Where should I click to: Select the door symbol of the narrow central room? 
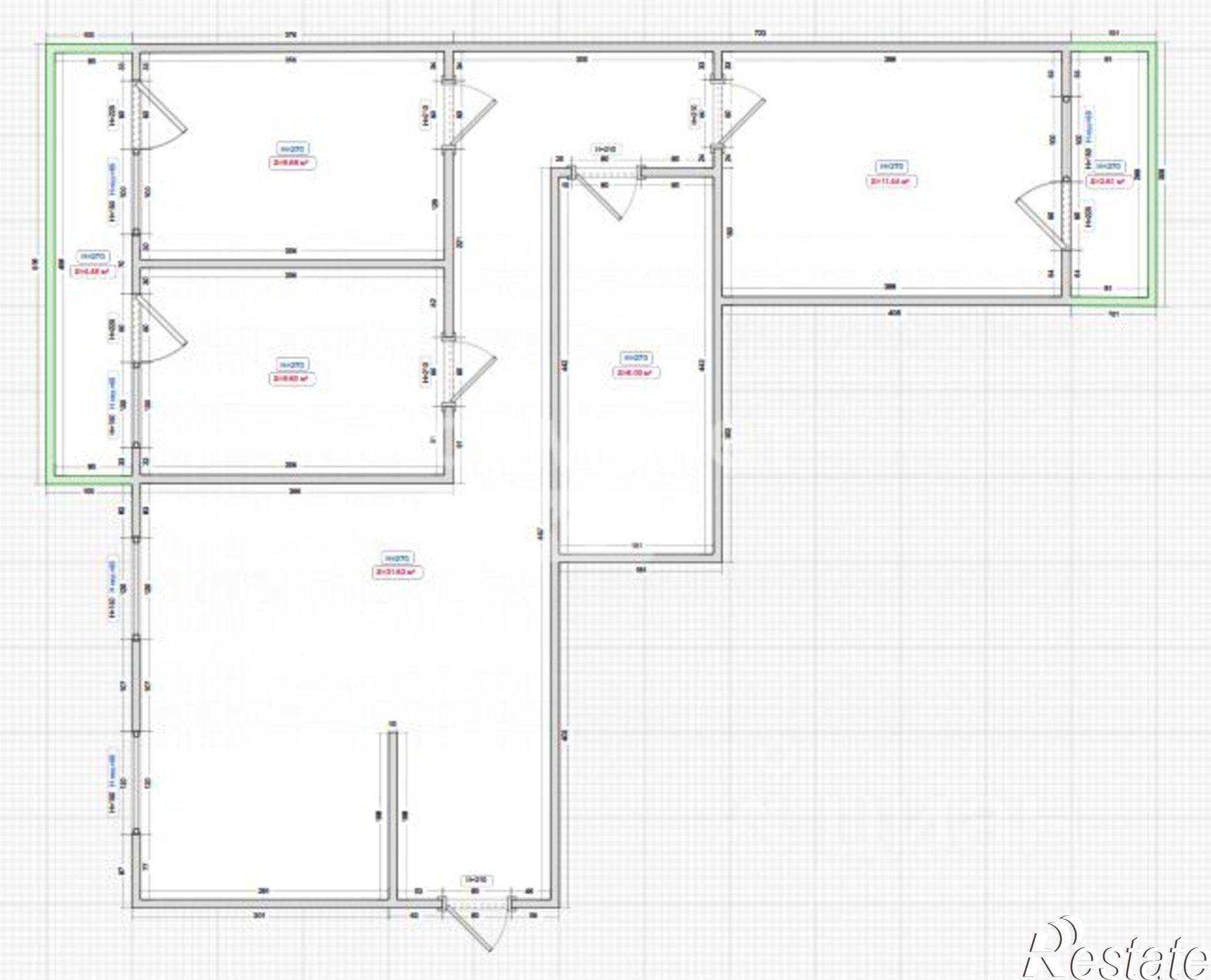(601, 194)
